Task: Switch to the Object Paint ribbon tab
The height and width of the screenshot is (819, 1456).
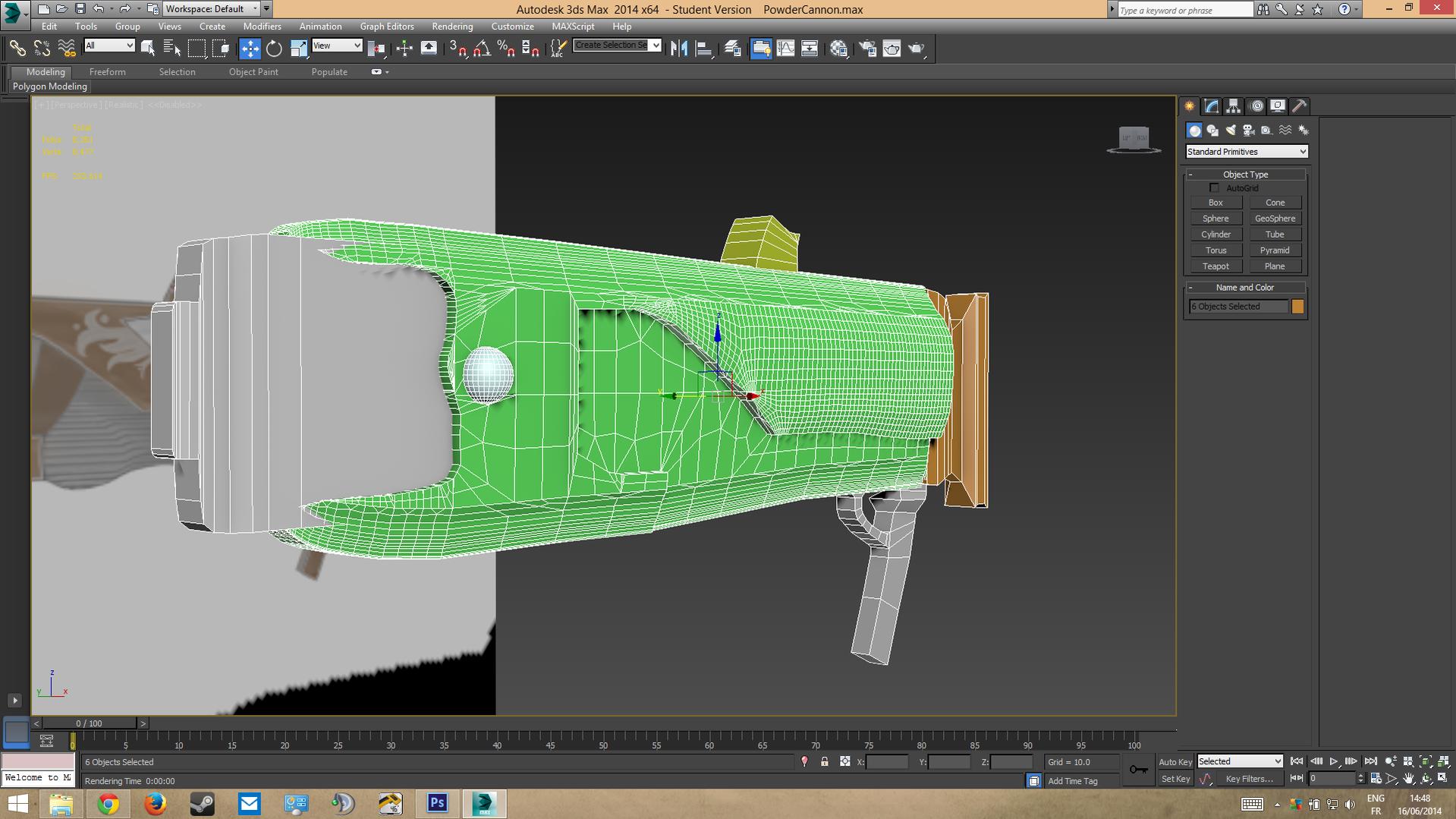Action: [x=253, y=72]
